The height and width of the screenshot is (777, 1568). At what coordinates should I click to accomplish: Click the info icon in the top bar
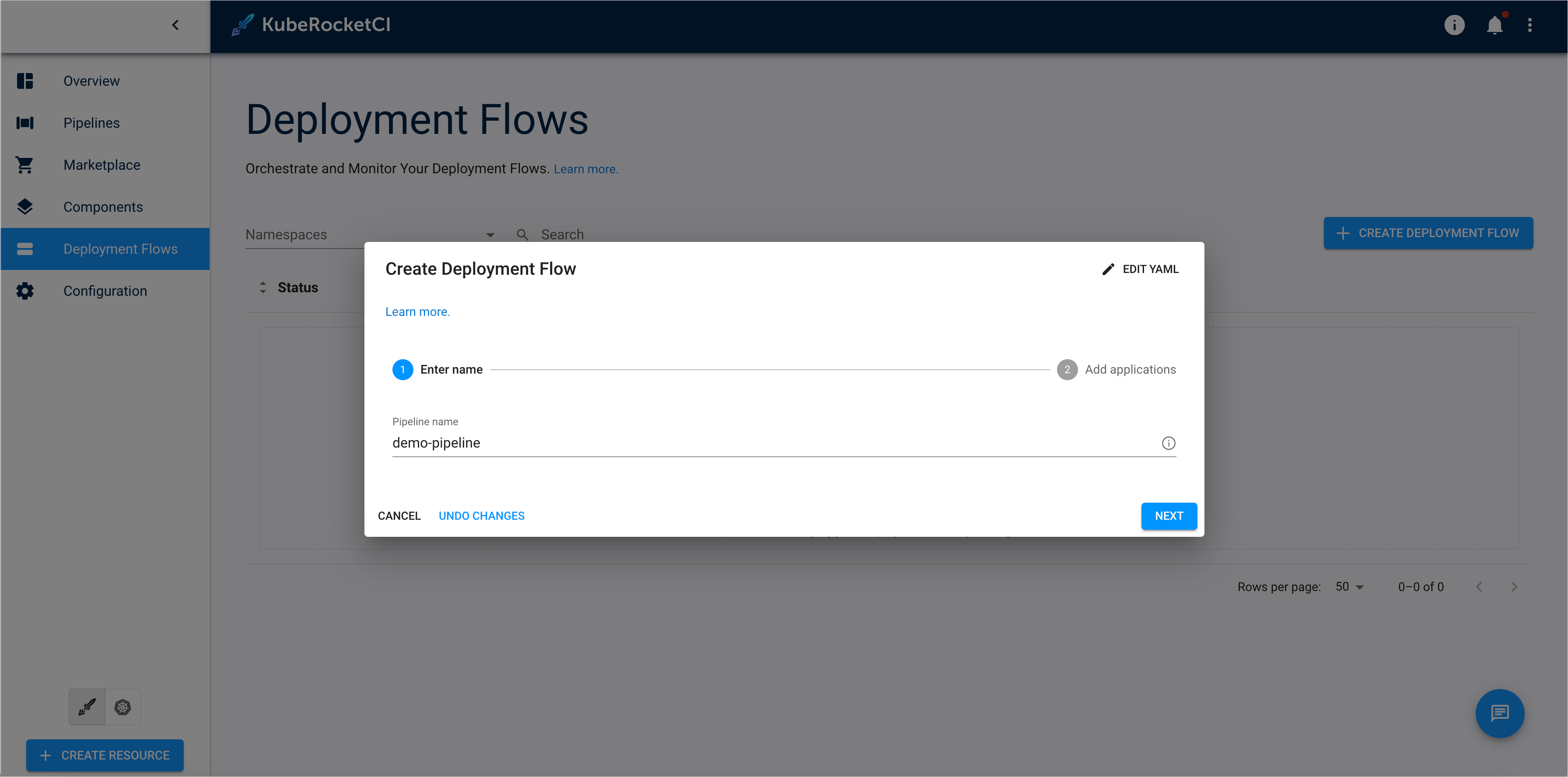(x=1454, y=25)
